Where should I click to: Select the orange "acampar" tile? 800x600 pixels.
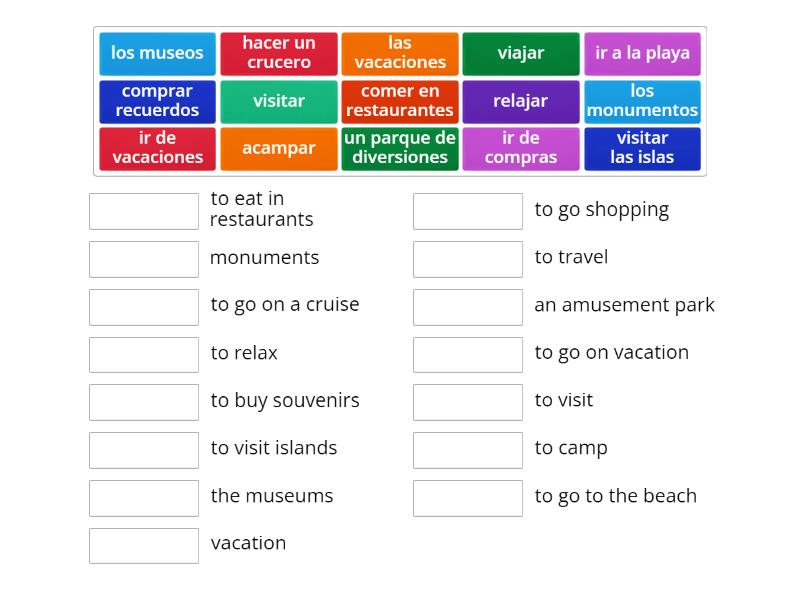(278, 148)
